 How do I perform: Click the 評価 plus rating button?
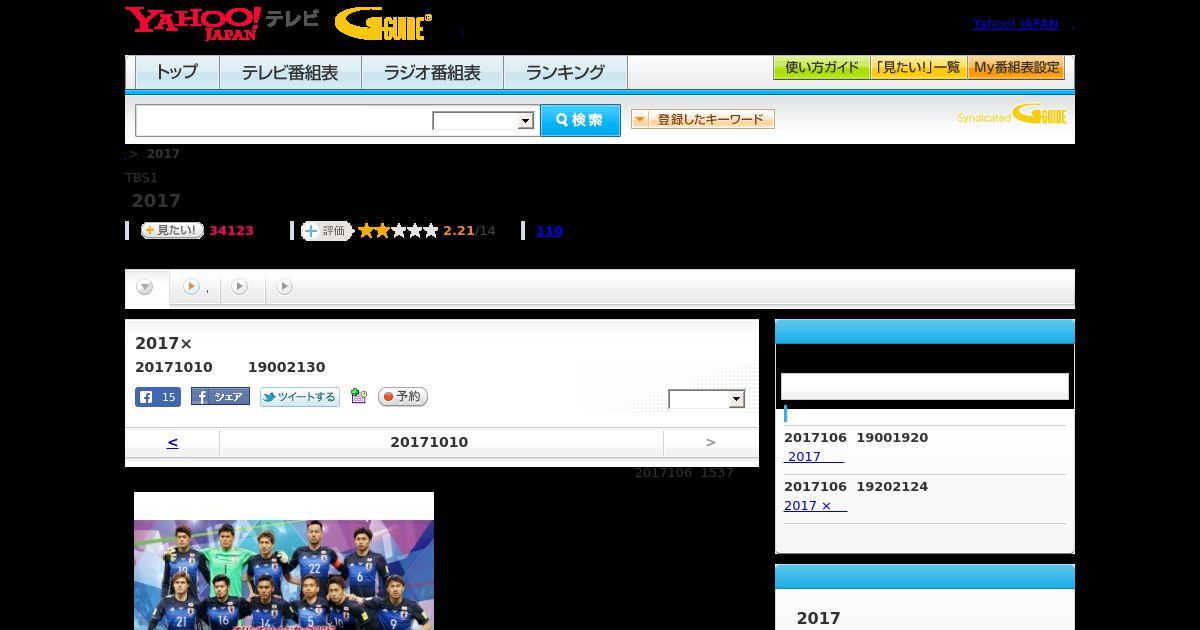pos(327,231)
